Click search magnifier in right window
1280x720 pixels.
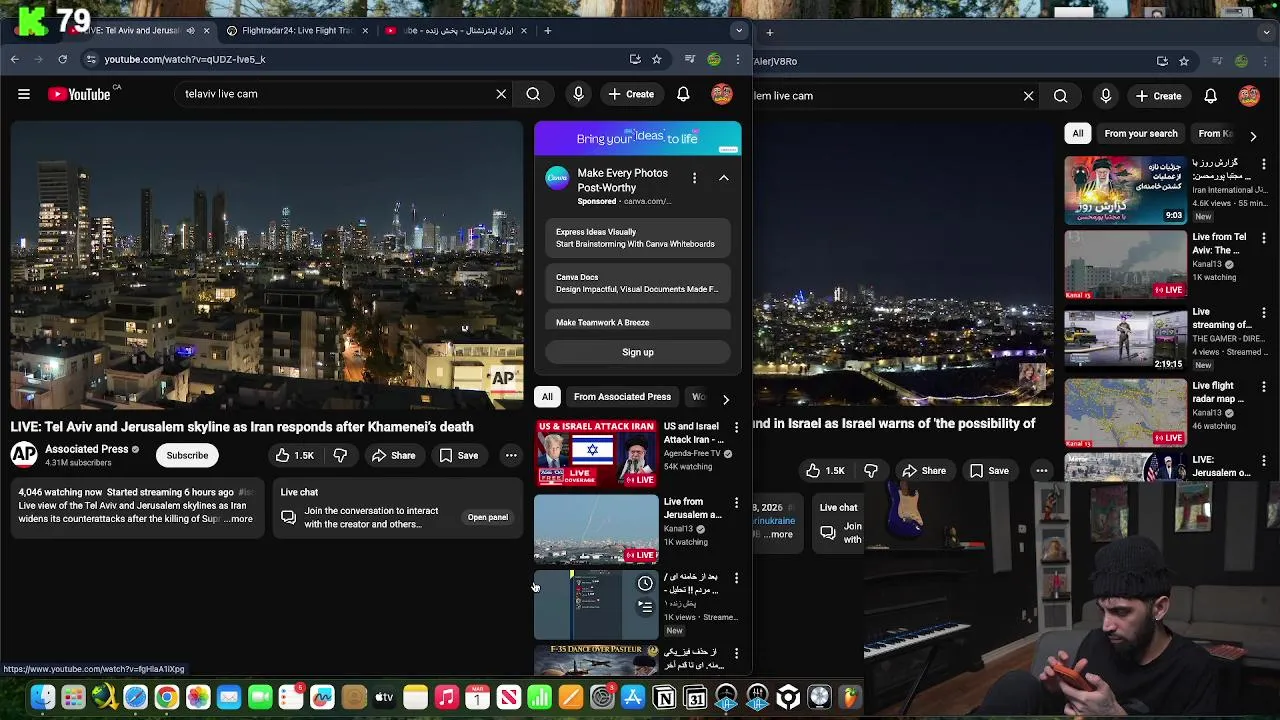[1060, 96]
